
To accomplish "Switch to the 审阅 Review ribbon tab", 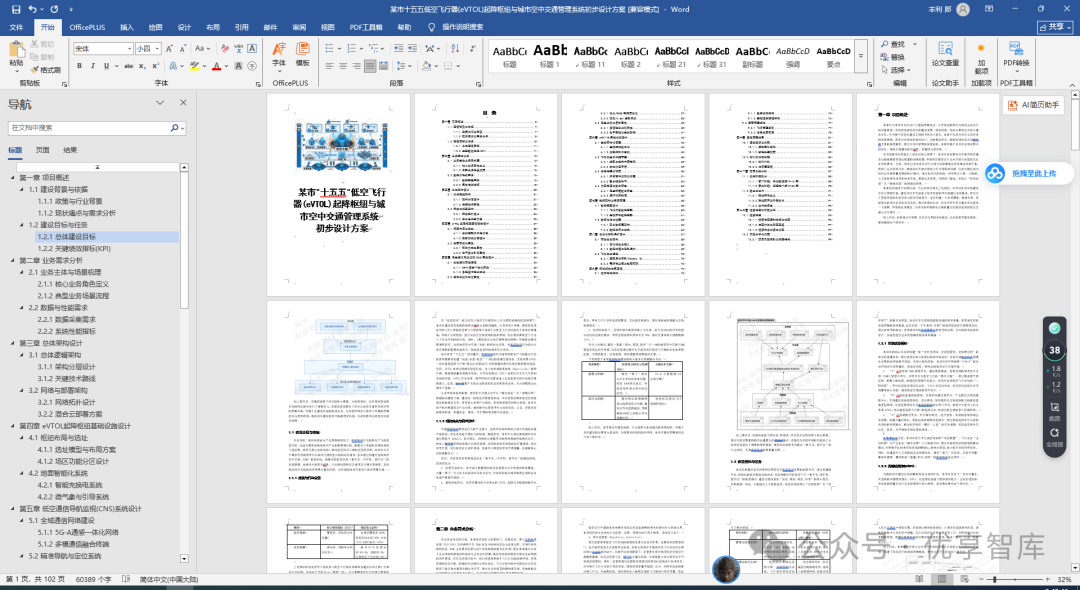I will pyautogui.click(x=299, y=28).
